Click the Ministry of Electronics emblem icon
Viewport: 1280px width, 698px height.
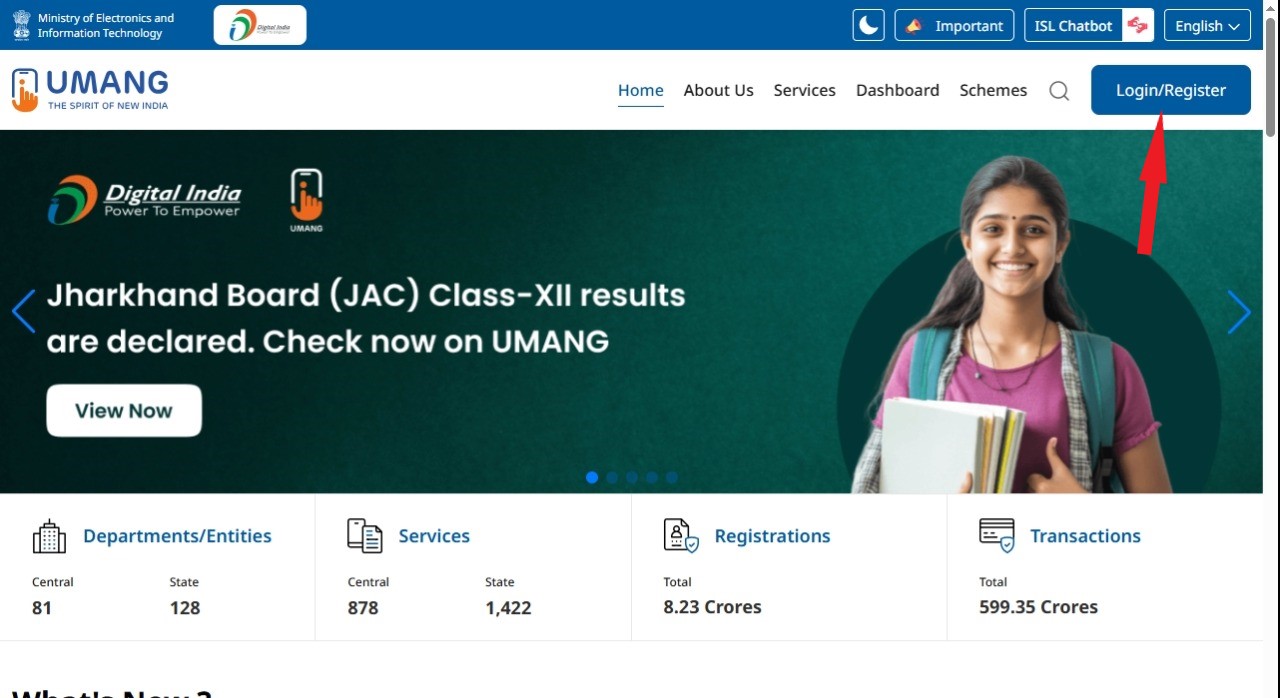22,26
